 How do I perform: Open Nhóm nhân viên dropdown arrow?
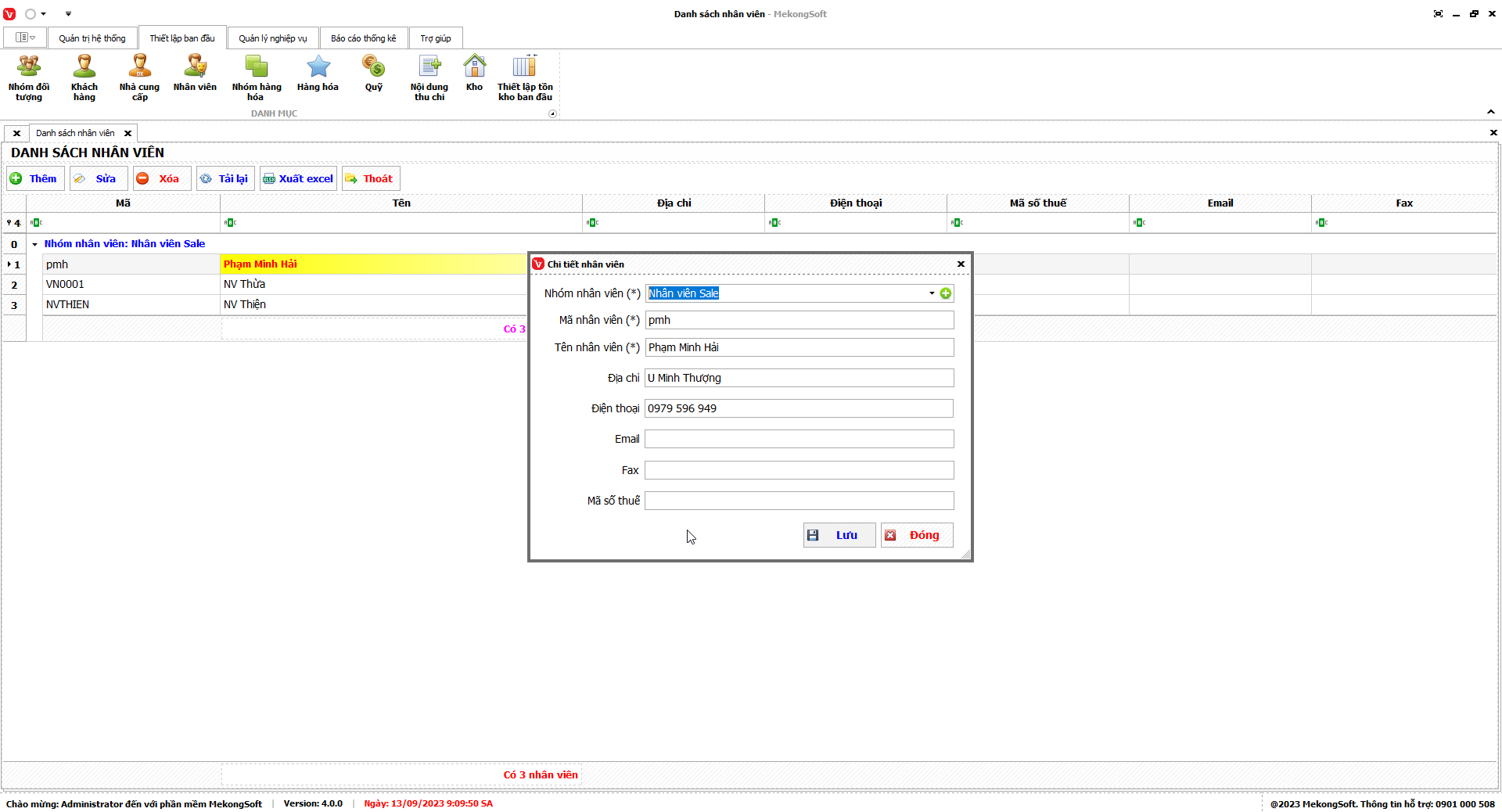(x=932, y=293)
